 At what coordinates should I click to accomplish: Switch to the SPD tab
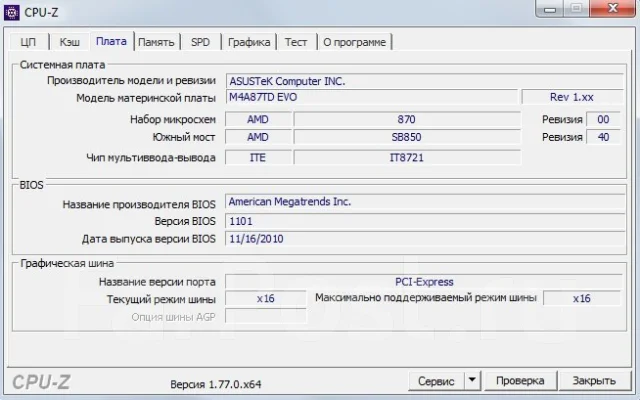click(200, 42)
